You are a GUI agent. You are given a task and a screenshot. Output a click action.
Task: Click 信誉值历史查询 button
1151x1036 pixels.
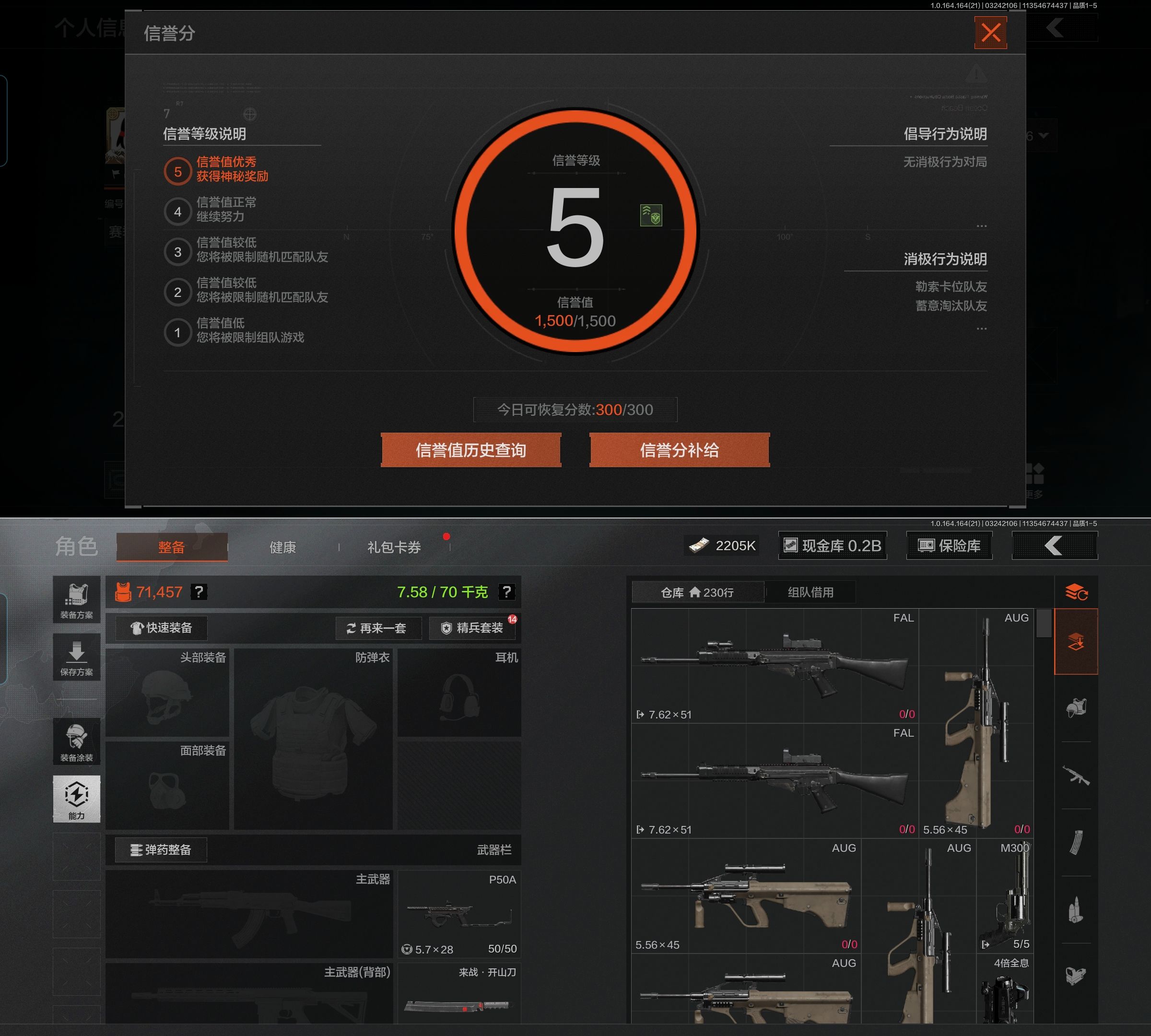[x=471, y=450]
